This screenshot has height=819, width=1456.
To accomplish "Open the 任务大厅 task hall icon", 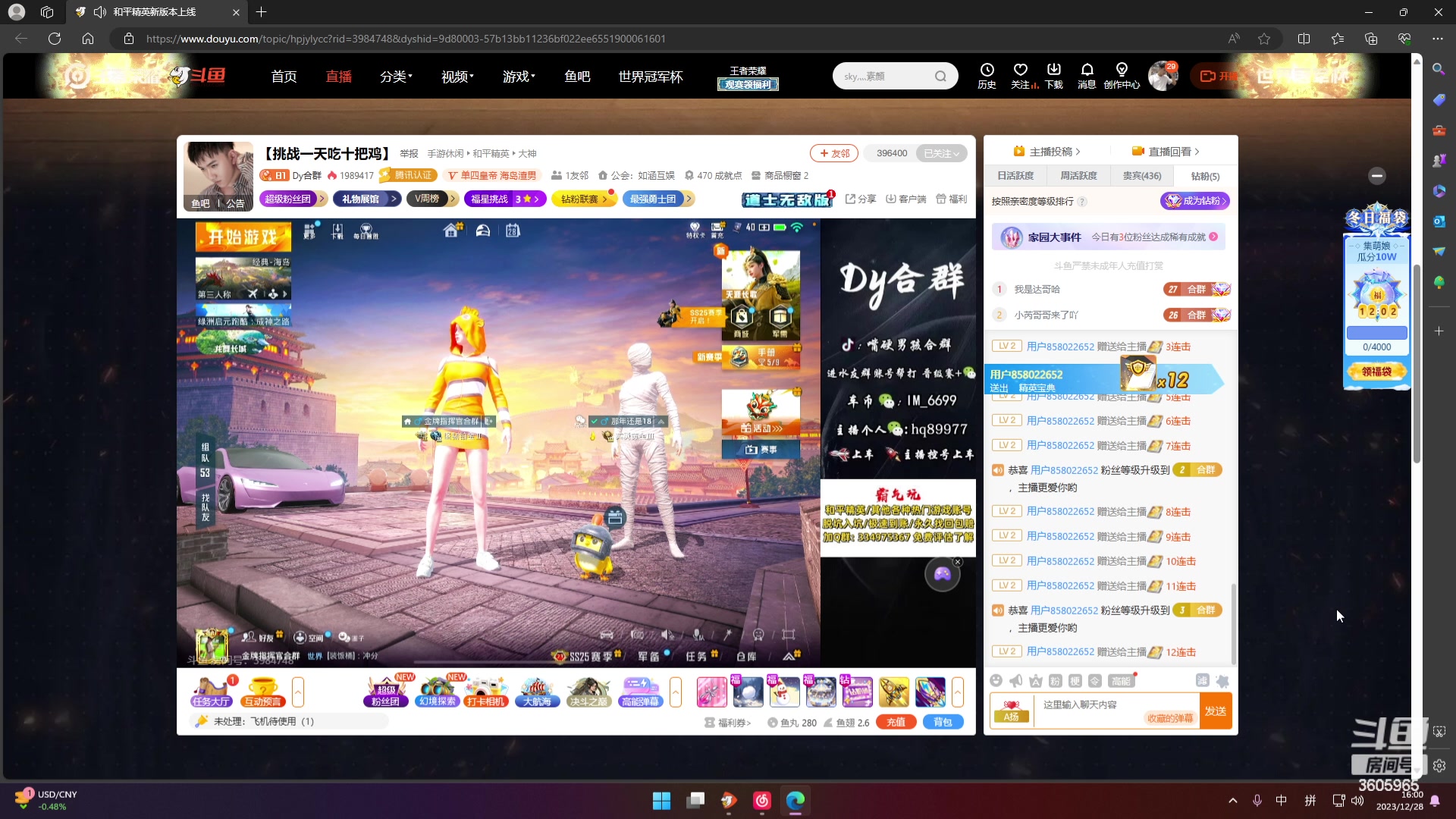I will coord(211,692).
